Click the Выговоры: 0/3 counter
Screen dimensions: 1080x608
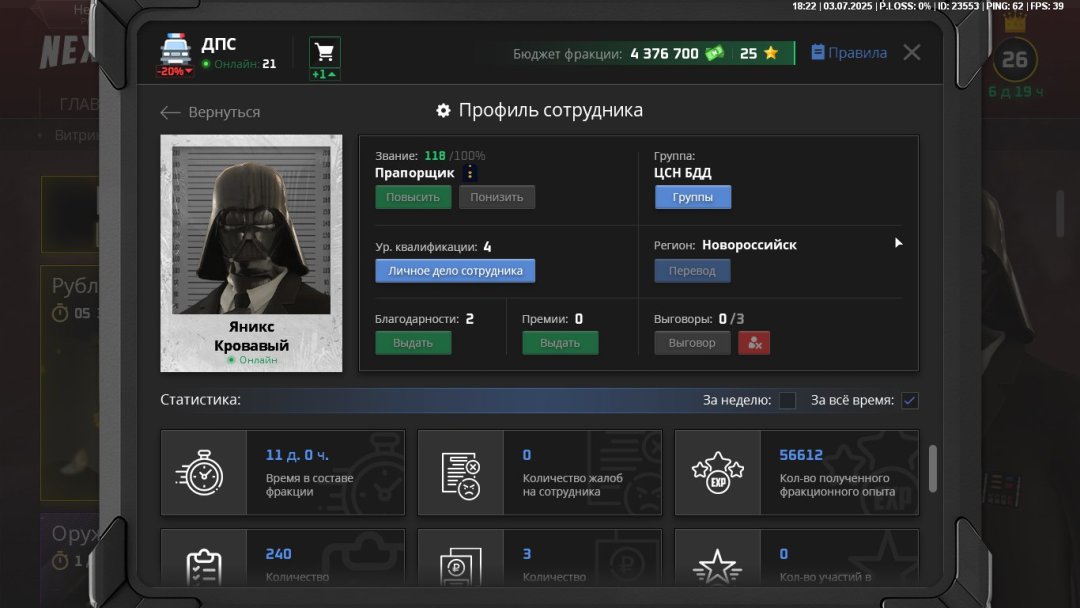699,319
